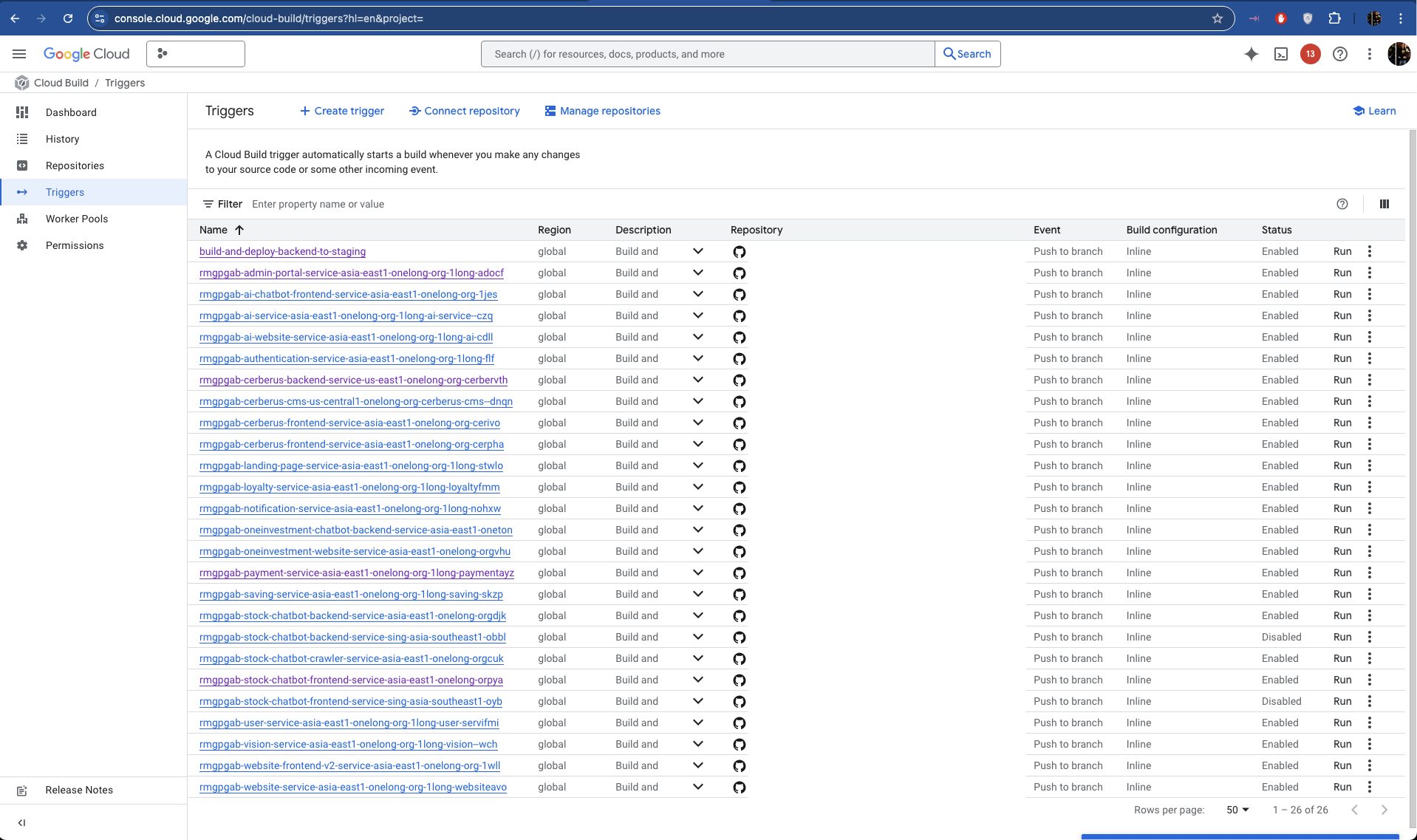This screenshot has height=840, width=1417.
Task: Open the Gemini AI sparkle assistant
Action: click(x=1251, y=54)
